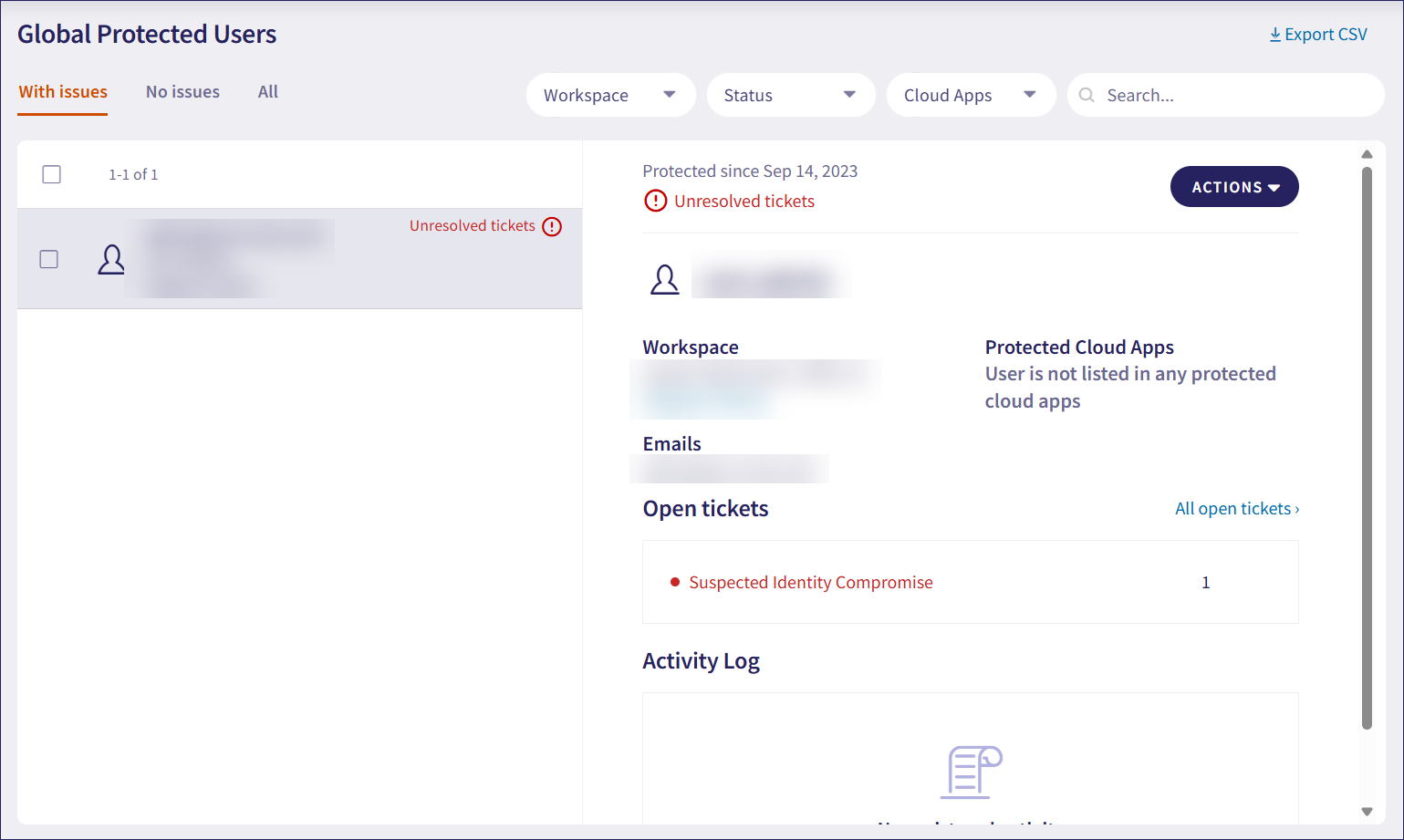The width and height of the screenshot is (1404, 840).
Task: Click the details panel vertical scrollbar
Action: point(1367,447)
